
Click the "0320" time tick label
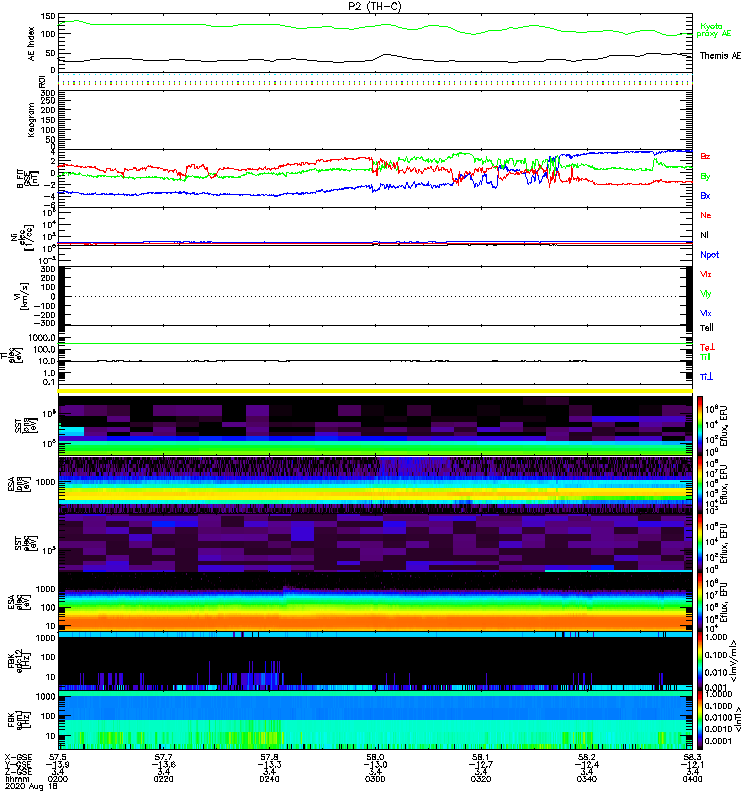pyautogui.click(x=481, y=779)
